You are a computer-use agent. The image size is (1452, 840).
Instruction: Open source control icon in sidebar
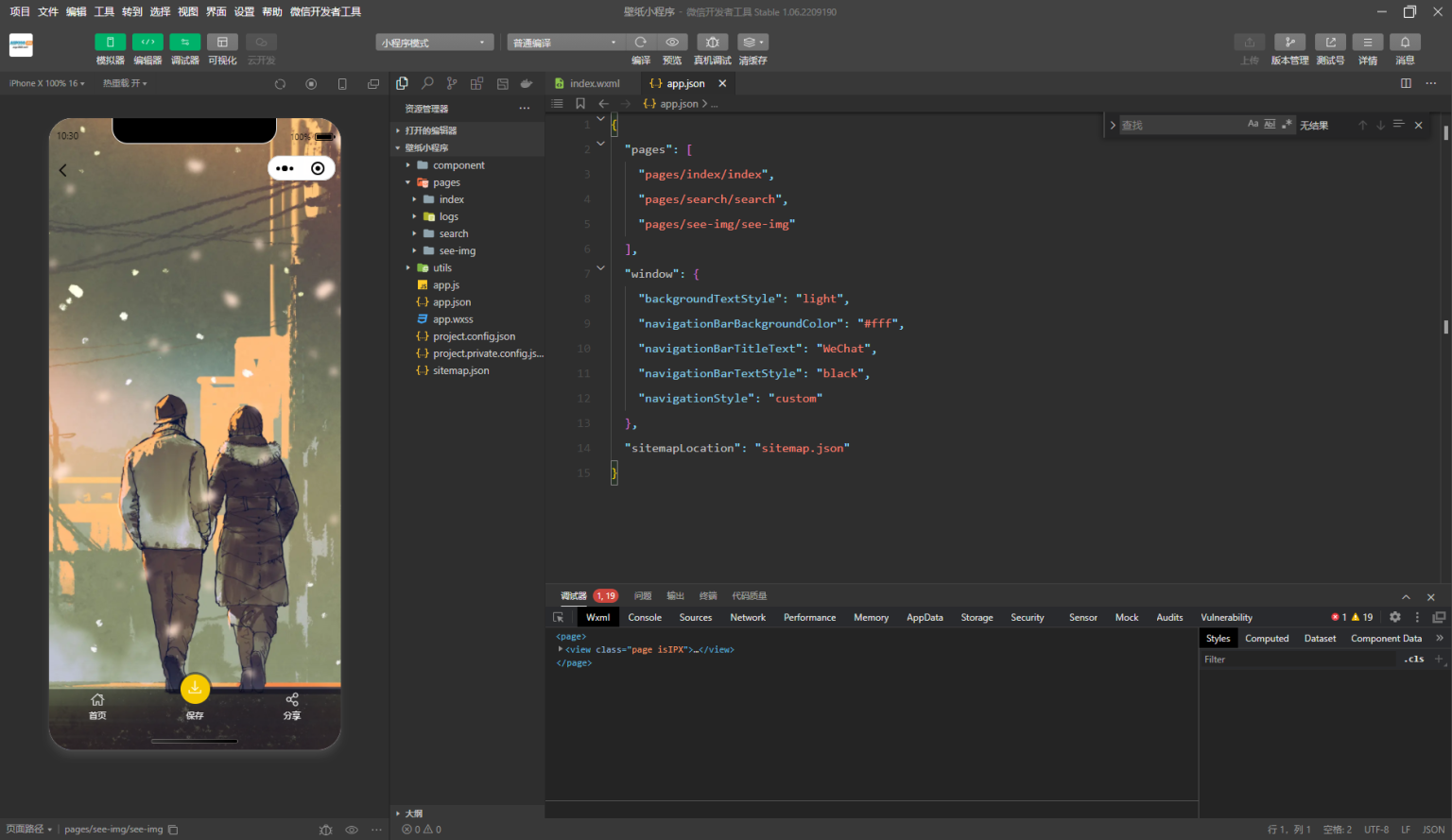[452, 83]
